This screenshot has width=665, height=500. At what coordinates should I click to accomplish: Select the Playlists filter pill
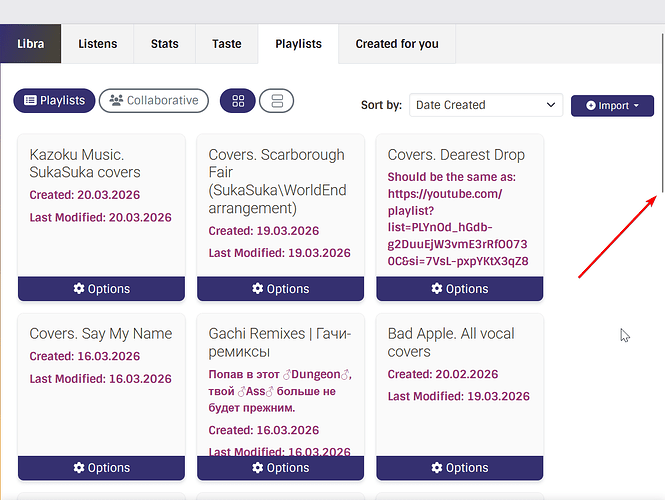(x=54, y=100)
